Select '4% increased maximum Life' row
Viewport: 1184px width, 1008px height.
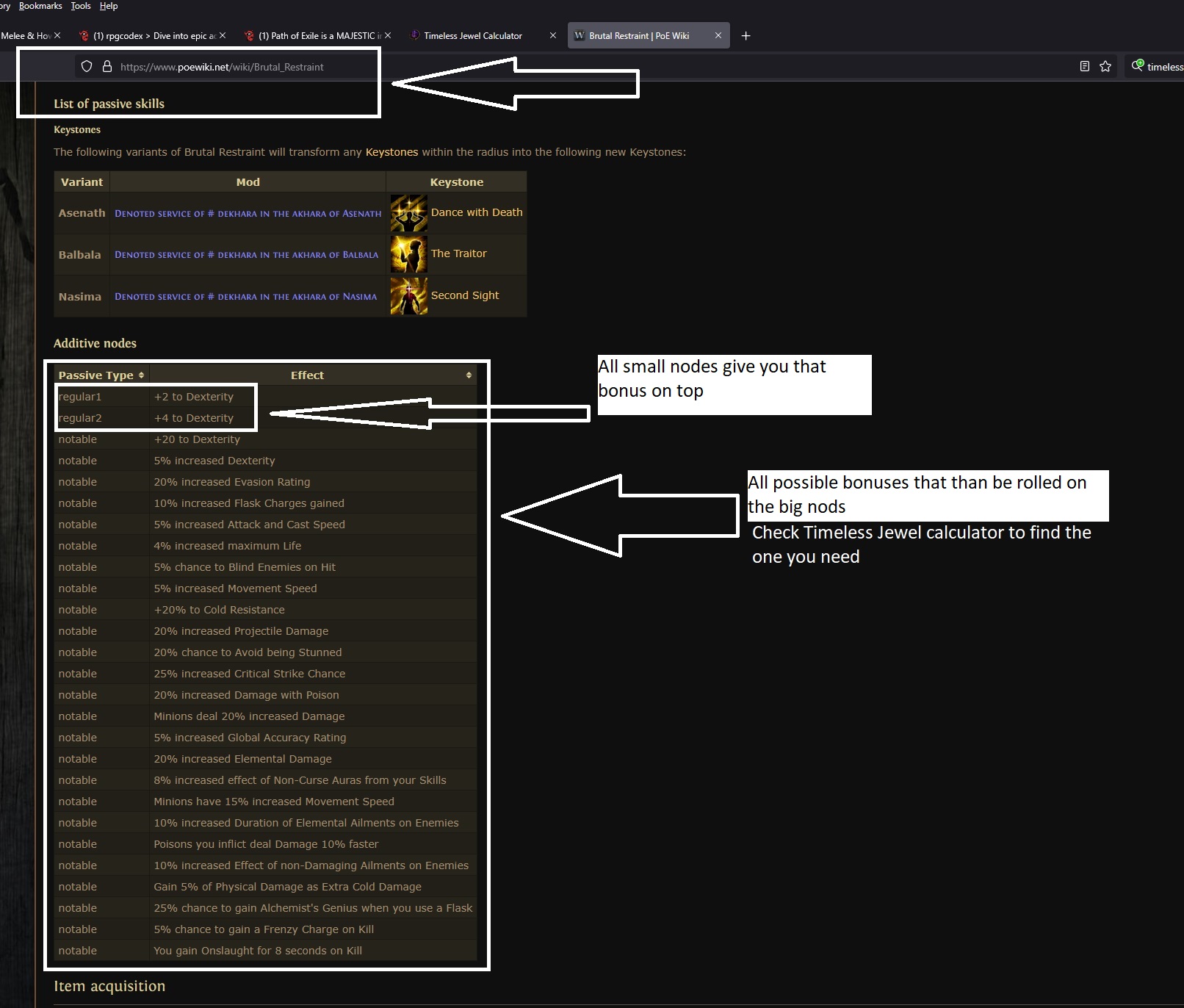coord(265,546)
